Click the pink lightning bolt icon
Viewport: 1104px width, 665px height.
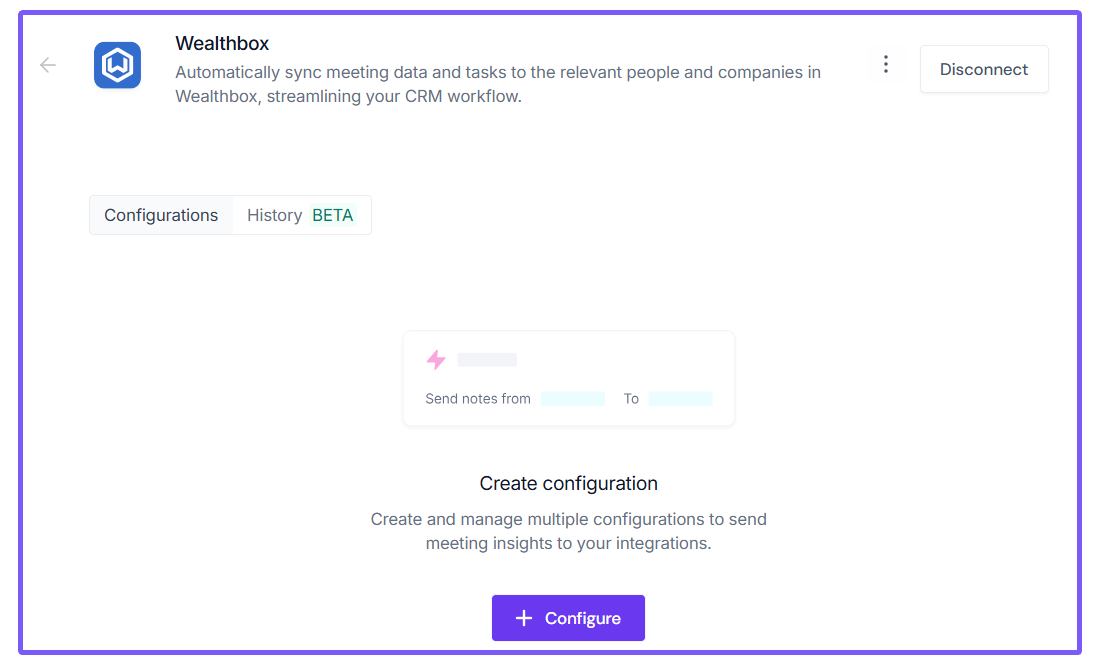pyautogui.click(x=436, y=360)
